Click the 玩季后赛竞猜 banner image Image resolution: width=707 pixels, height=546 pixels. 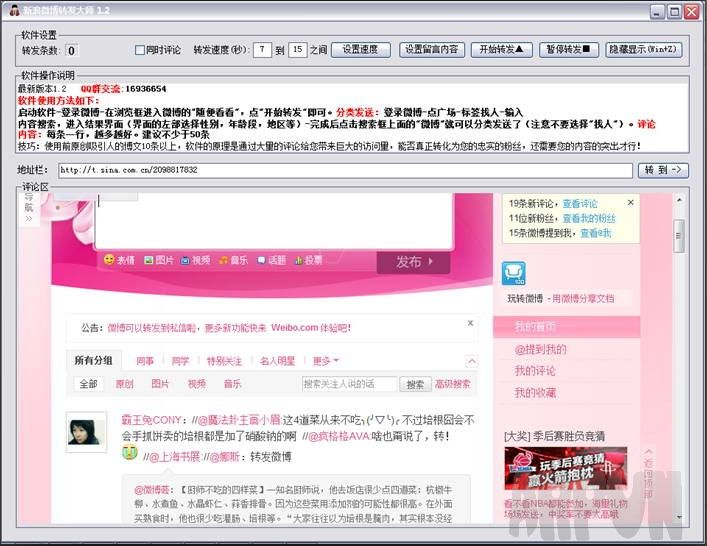(566, 468)
